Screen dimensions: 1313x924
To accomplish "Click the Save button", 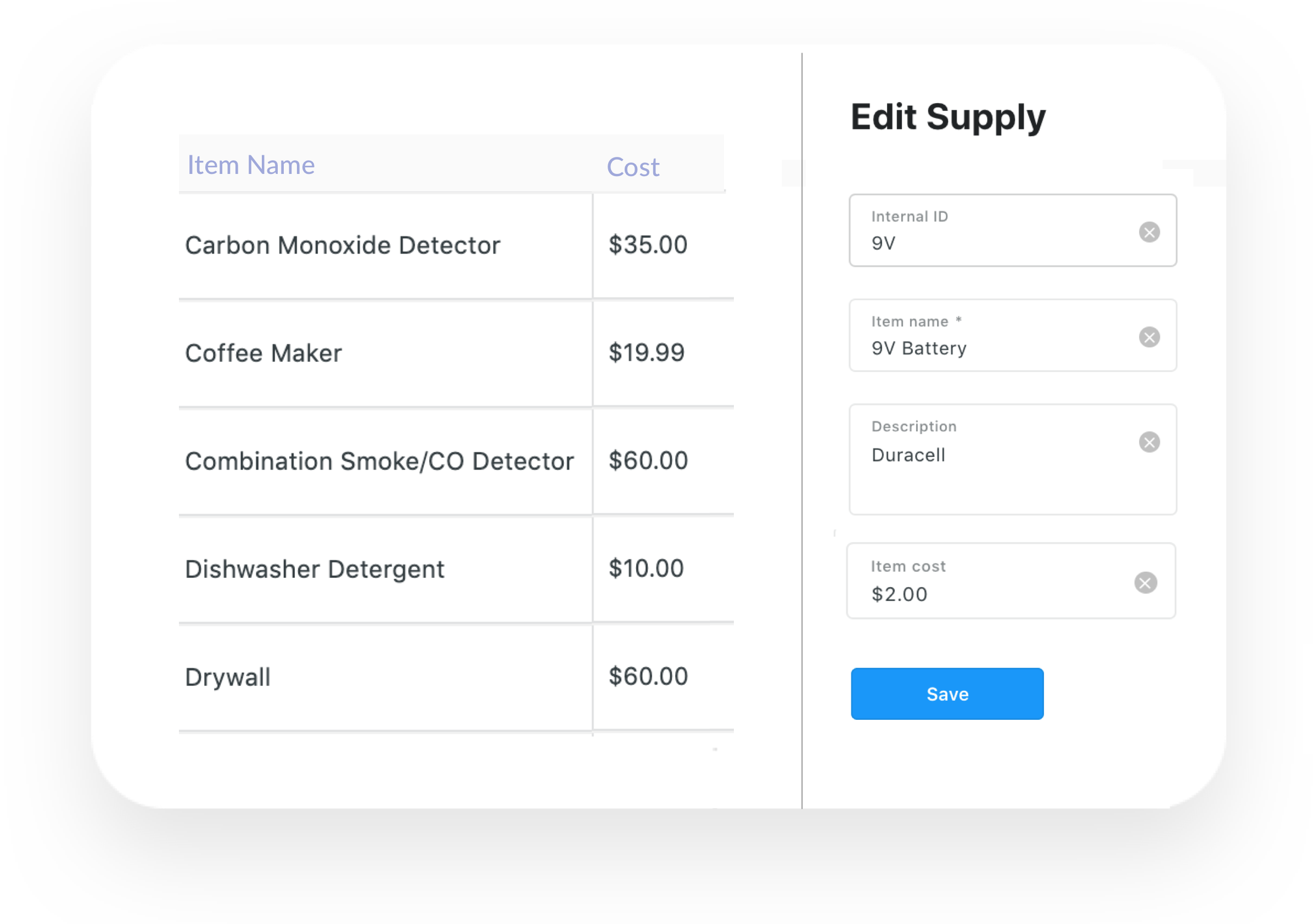I will coord(947,694).
